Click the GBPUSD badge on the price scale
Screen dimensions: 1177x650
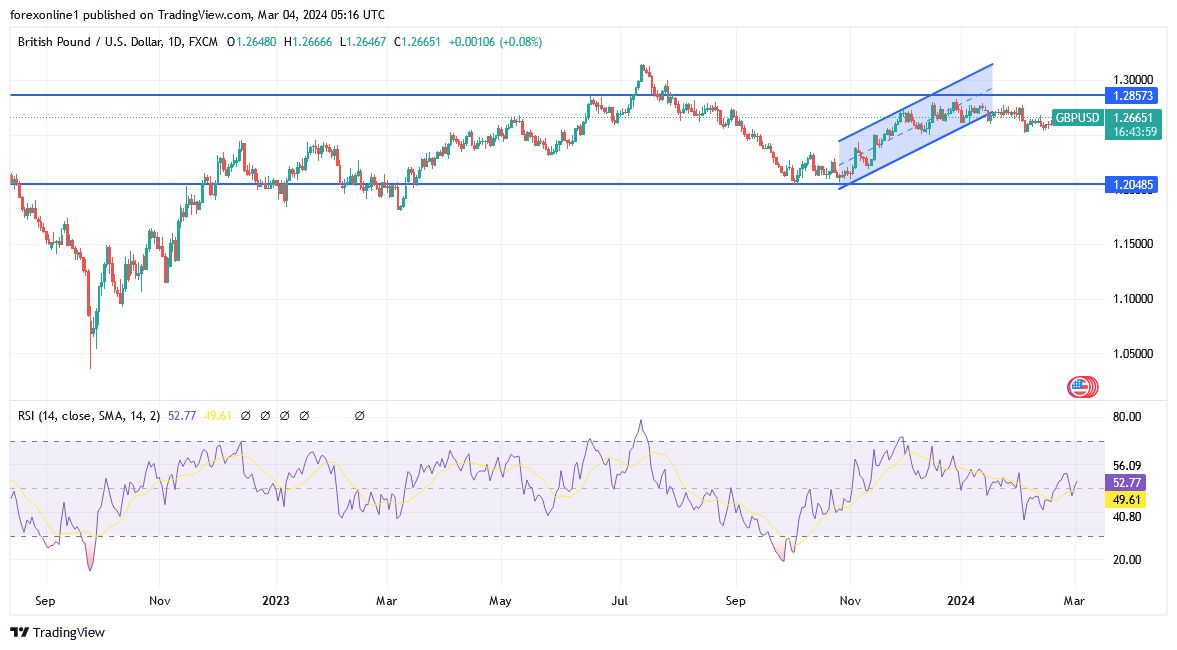tap(1076, 117)
